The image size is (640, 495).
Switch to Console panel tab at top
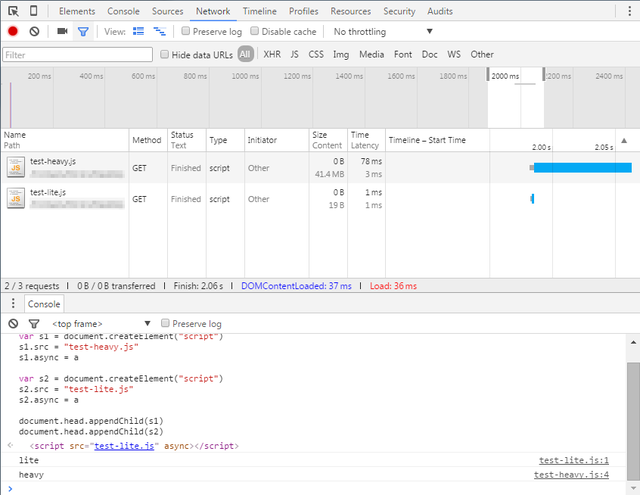pos(123,11)
